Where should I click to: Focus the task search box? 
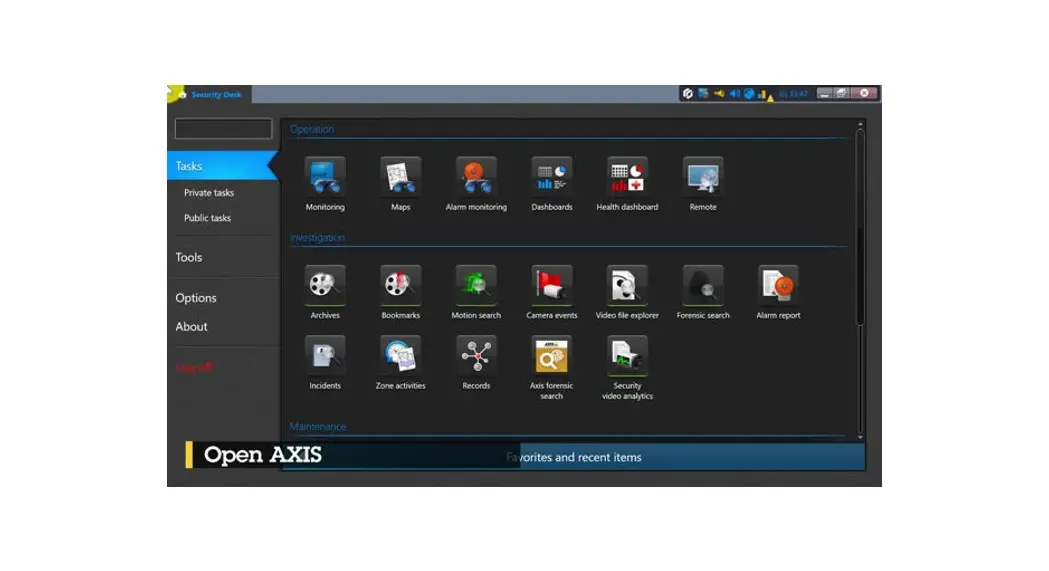(223, 128)
